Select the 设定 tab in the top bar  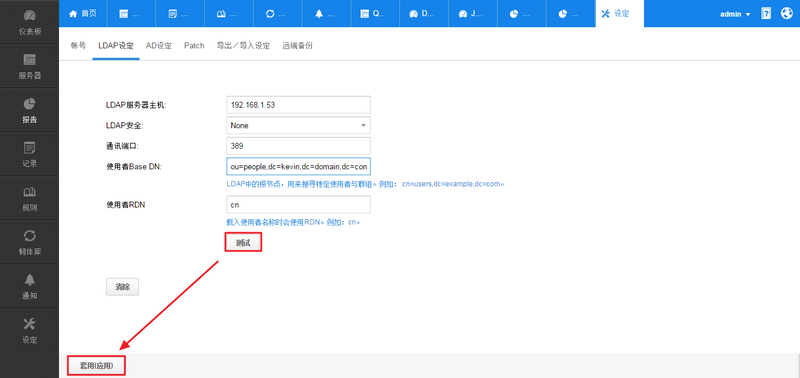coord(619,14)
